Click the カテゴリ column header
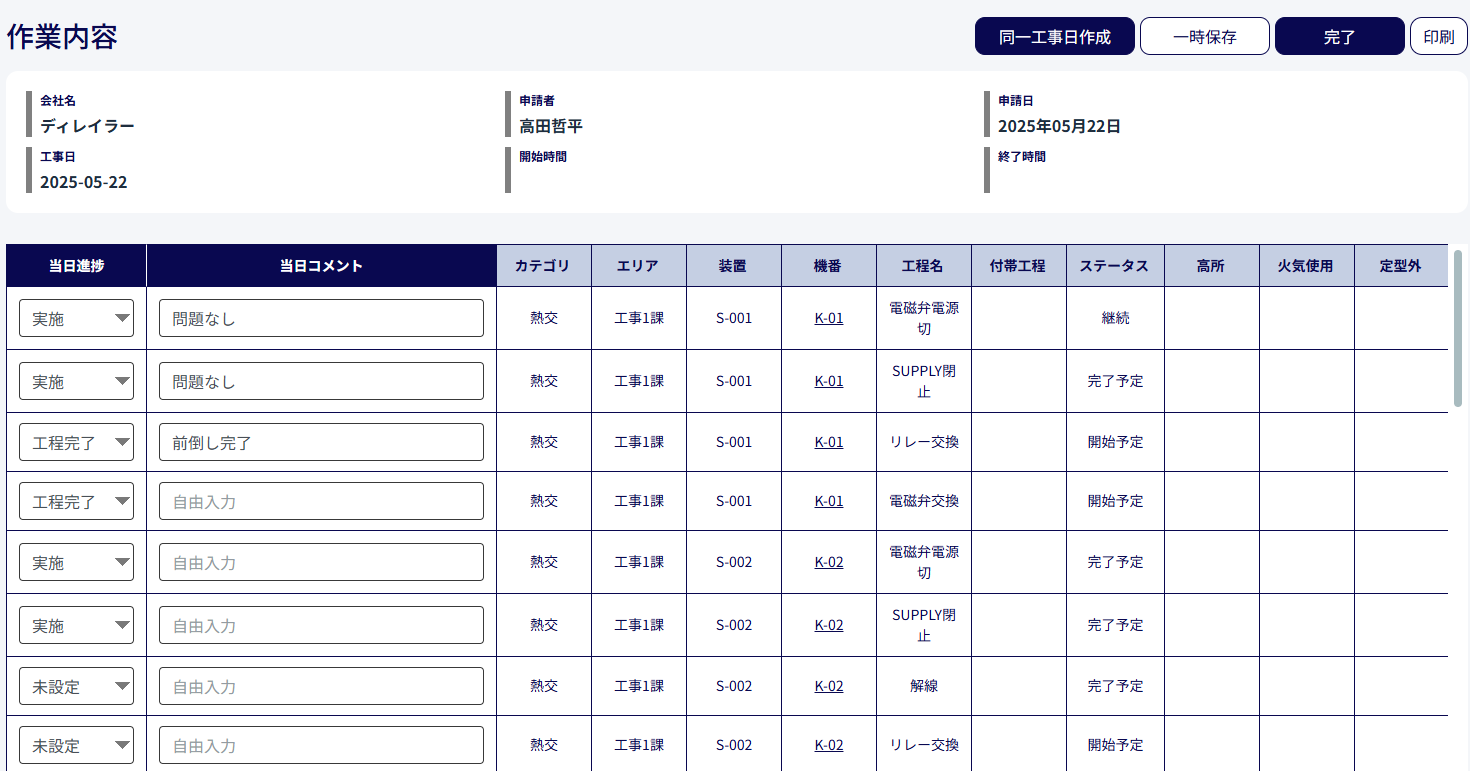 pyautogui.click(x=543, y=266)
